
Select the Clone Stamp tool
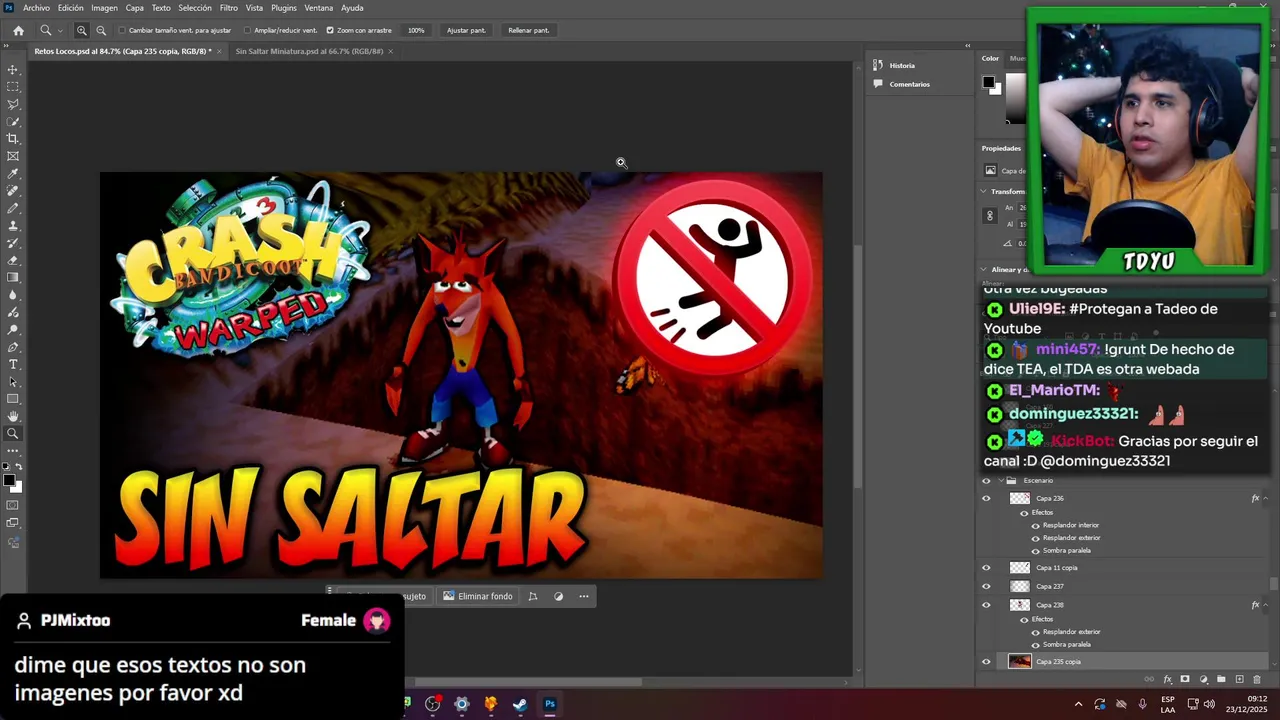click(13, 226)
